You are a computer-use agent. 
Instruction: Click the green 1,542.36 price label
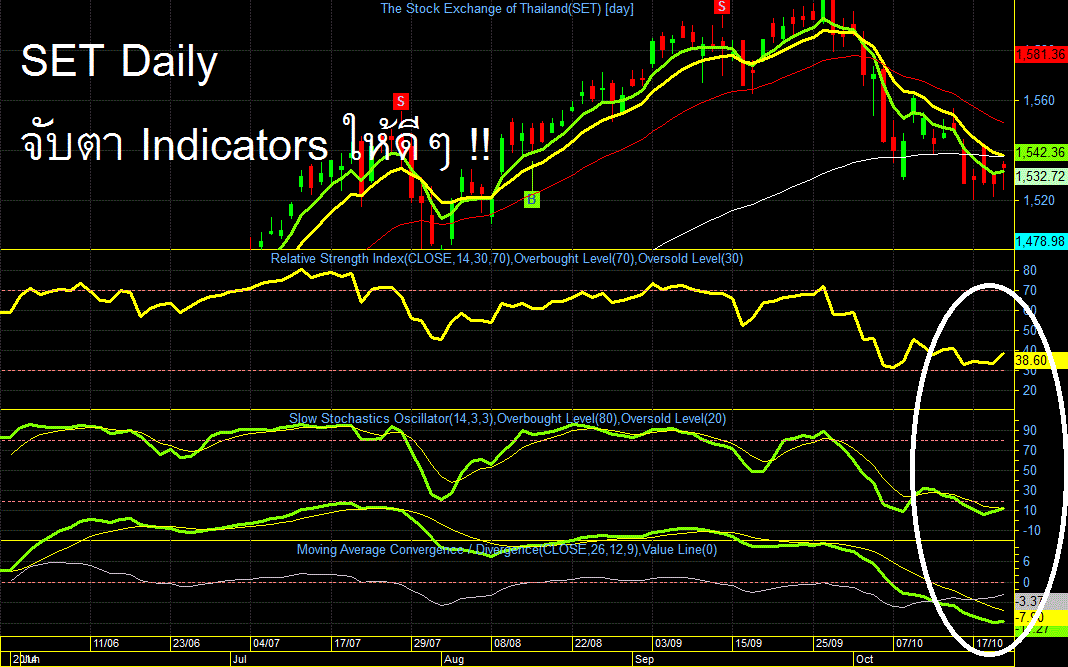[1041, 153]
